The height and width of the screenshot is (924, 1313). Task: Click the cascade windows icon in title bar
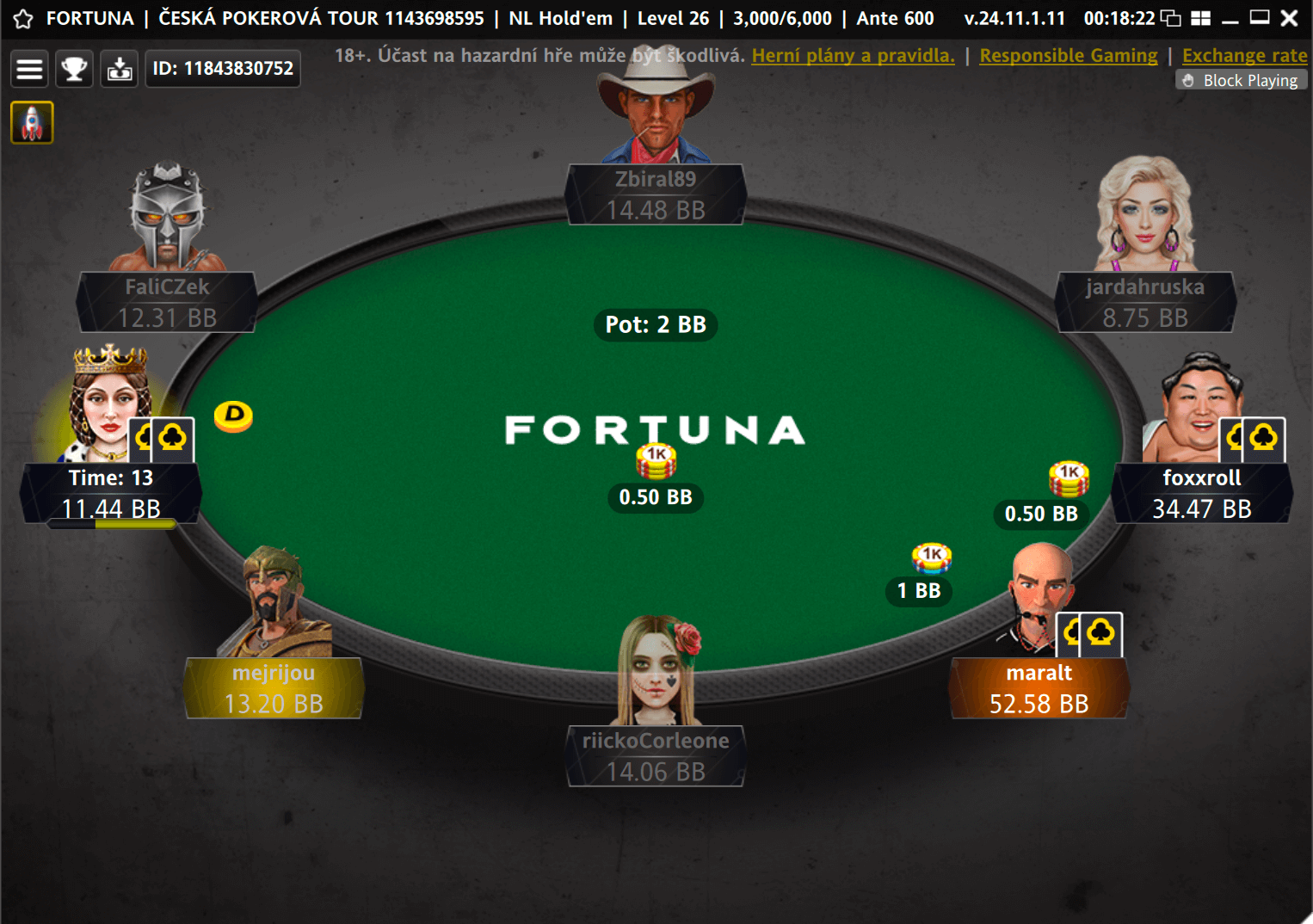pos(1171,18)
